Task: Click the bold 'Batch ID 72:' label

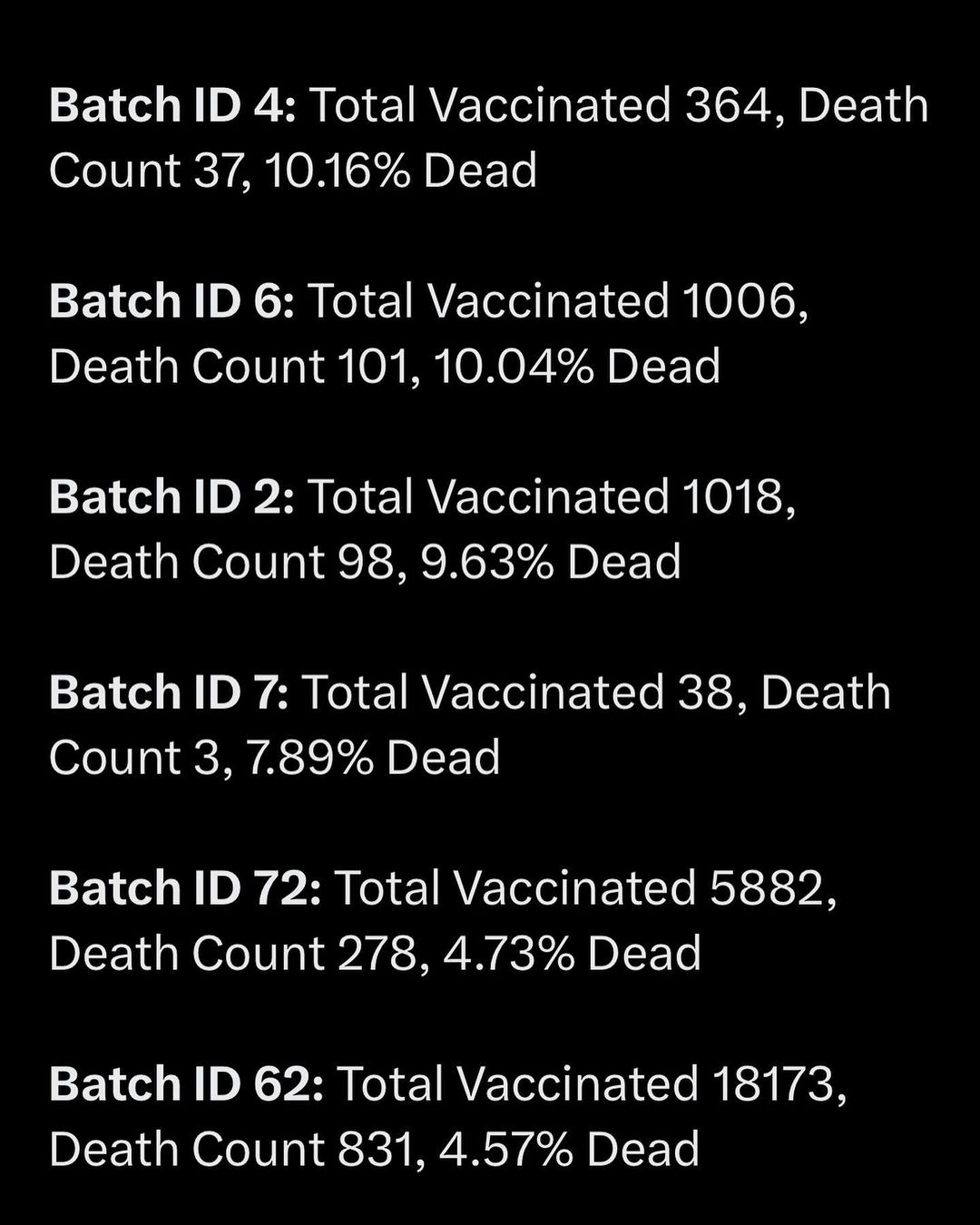Action: pyautogui.click(x=185, y=888)
